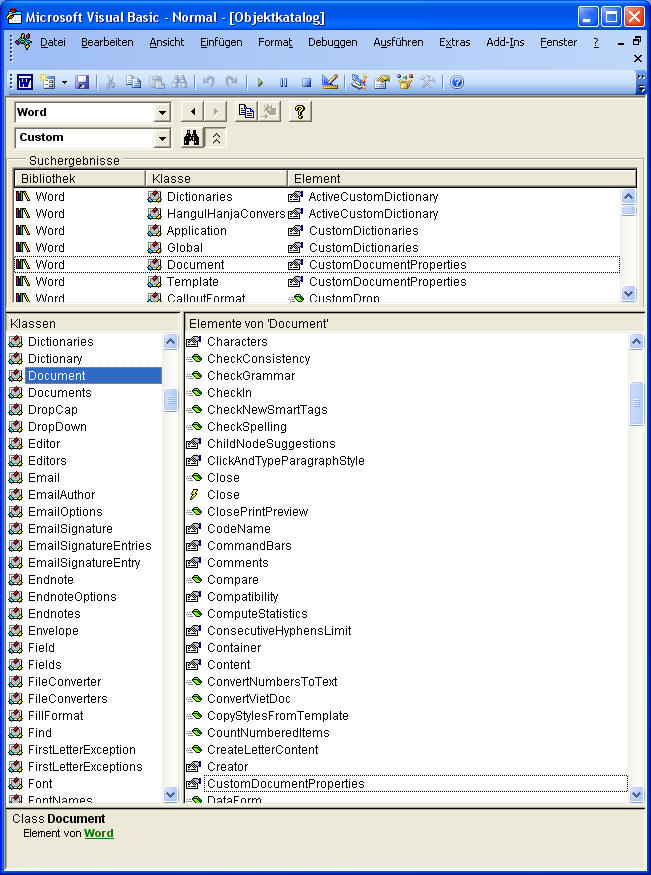Click the yellow question mark Help button

300,112
